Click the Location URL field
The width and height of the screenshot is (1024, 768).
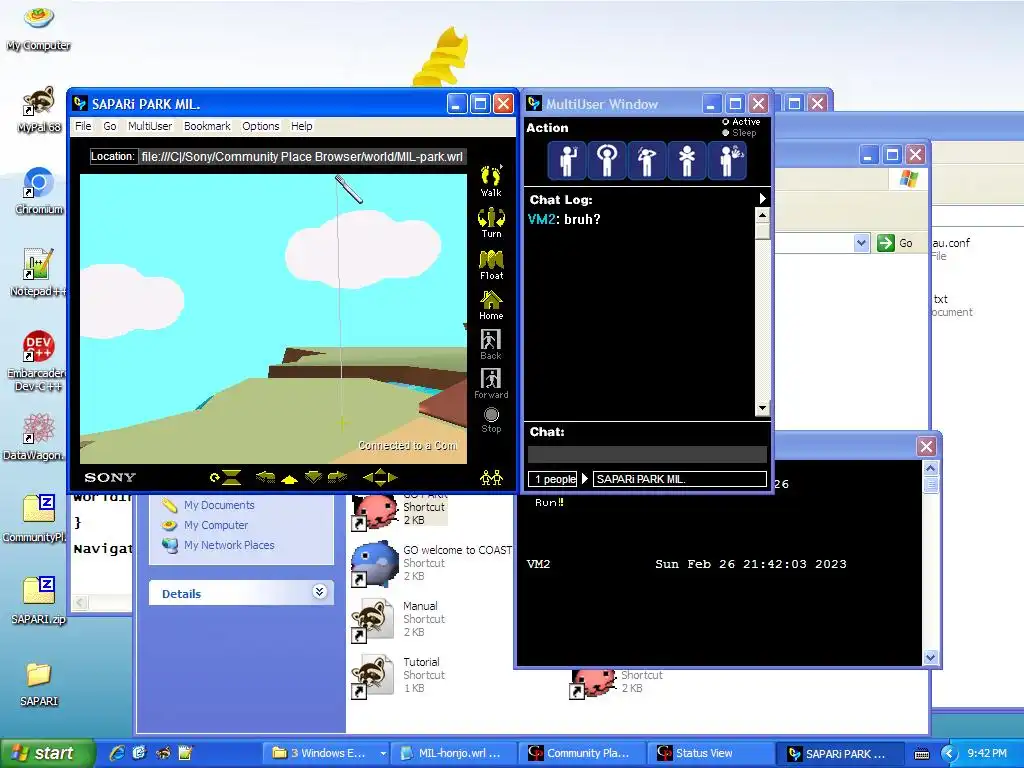(302, 157)
